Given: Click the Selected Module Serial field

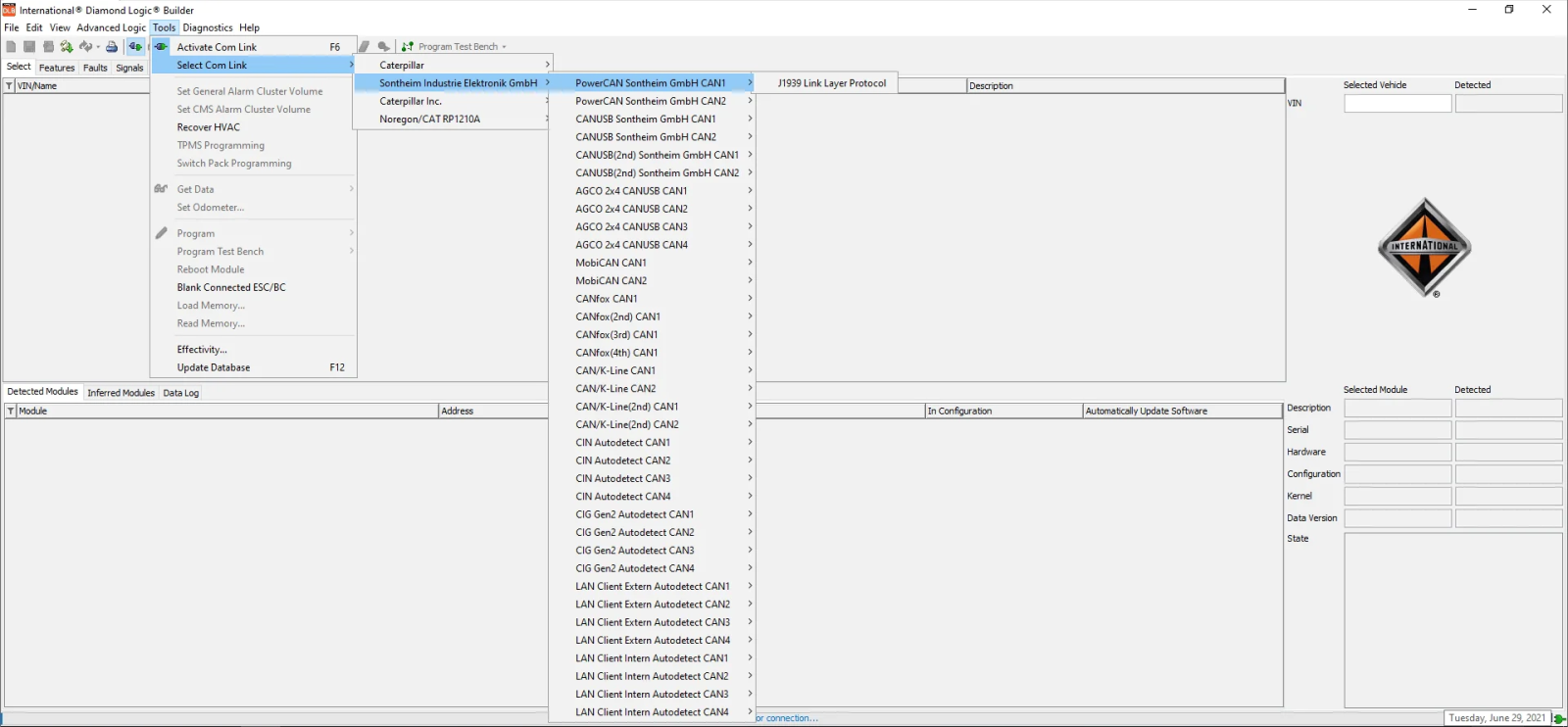Looking at the screenshot, I should click(1397, 430).
